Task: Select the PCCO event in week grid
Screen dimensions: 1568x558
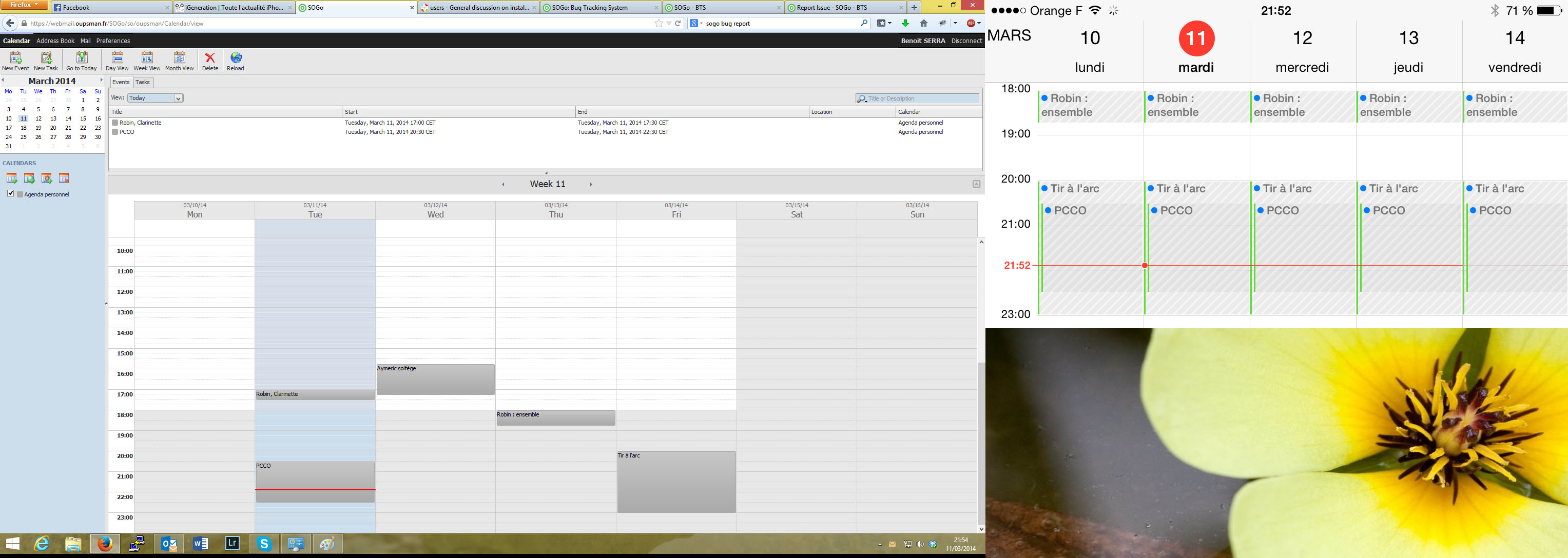Action: pos(315,477)
